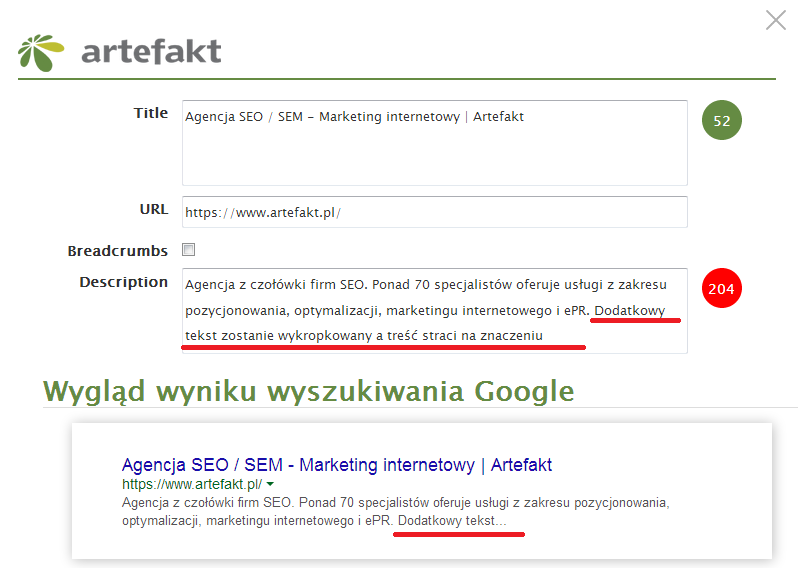Image resolution: width=798 pixels, height=576 pixels.
Task: Click the green 52 title character counter
Action: click(x=722, y=121)
